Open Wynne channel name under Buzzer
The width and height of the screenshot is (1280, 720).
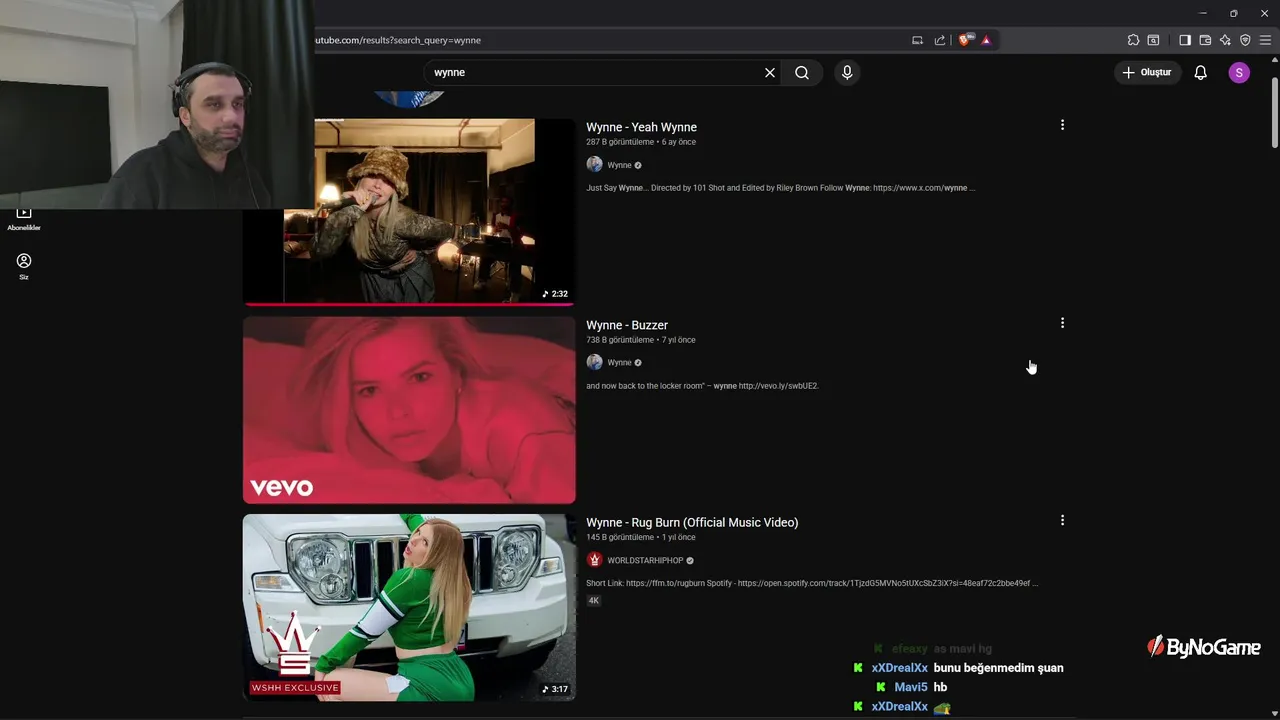619,363
